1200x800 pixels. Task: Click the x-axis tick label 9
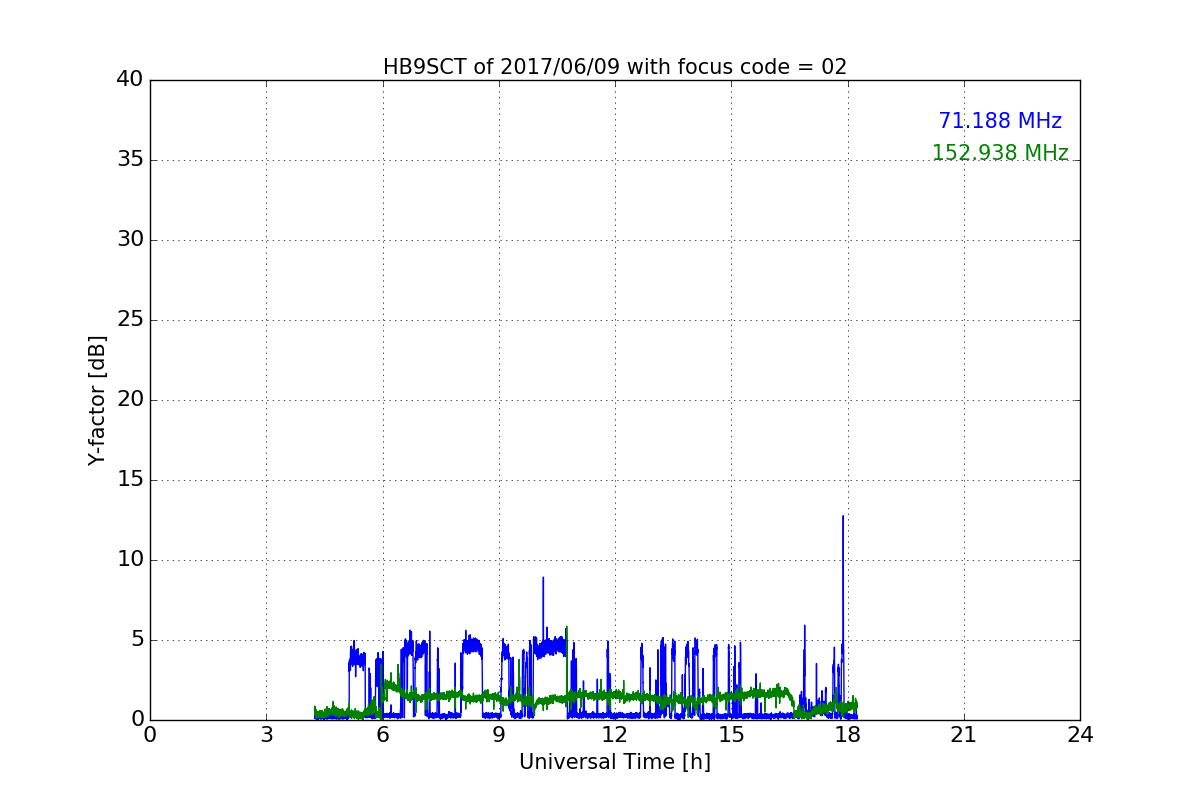coord(499,735)
